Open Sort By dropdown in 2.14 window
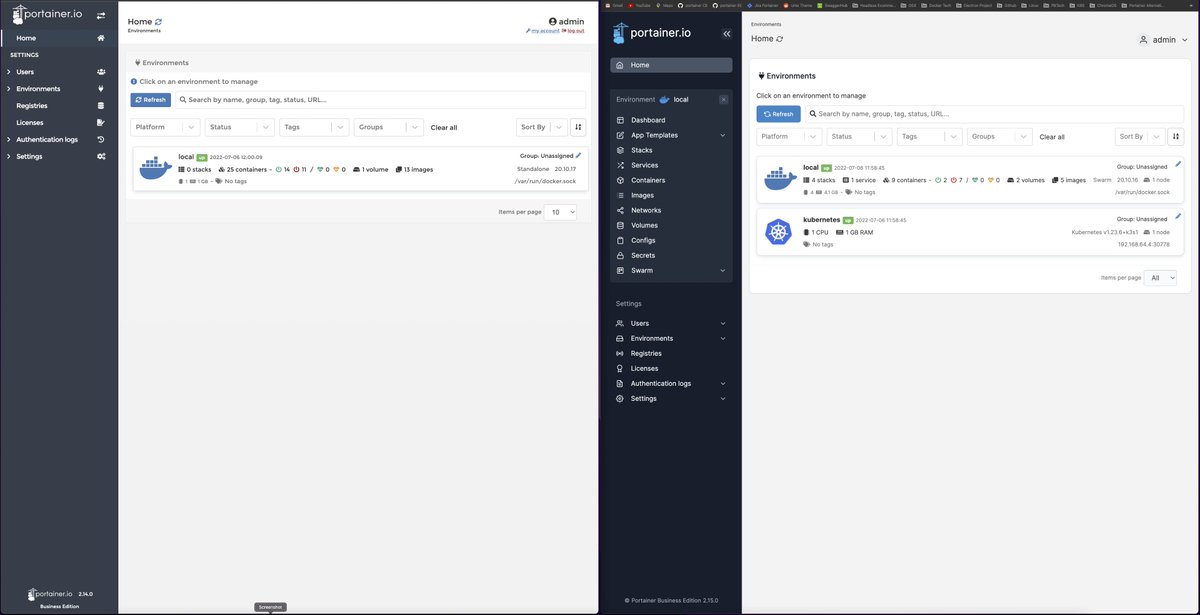 pos(542,127)
